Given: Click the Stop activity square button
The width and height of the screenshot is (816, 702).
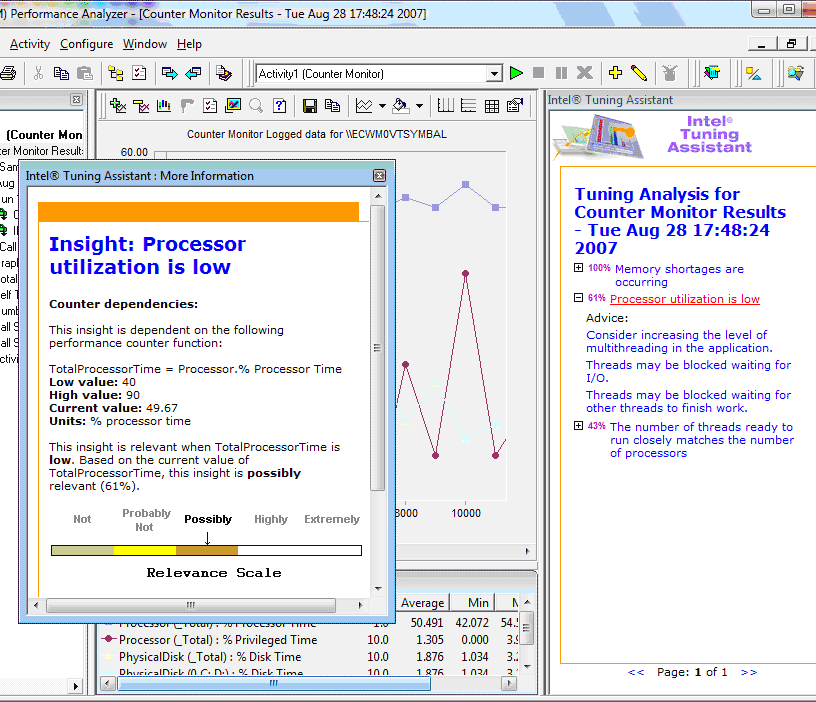Looking at the screenshot, I should click(539, 73).
